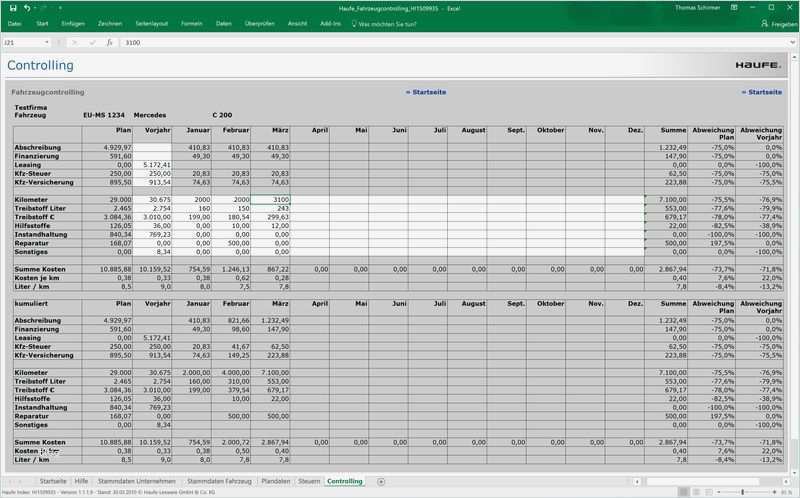Switch to the Plandaten sheet tab
This screenshot has width=800, height=498.
pos(276,481)
